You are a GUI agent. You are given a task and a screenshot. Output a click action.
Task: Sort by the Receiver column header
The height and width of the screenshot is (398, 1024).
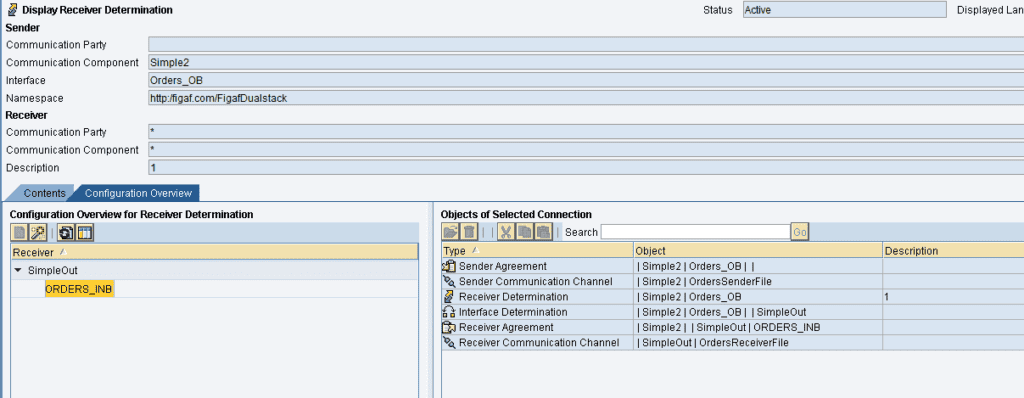pyautogui.click(x=214, y=252)
